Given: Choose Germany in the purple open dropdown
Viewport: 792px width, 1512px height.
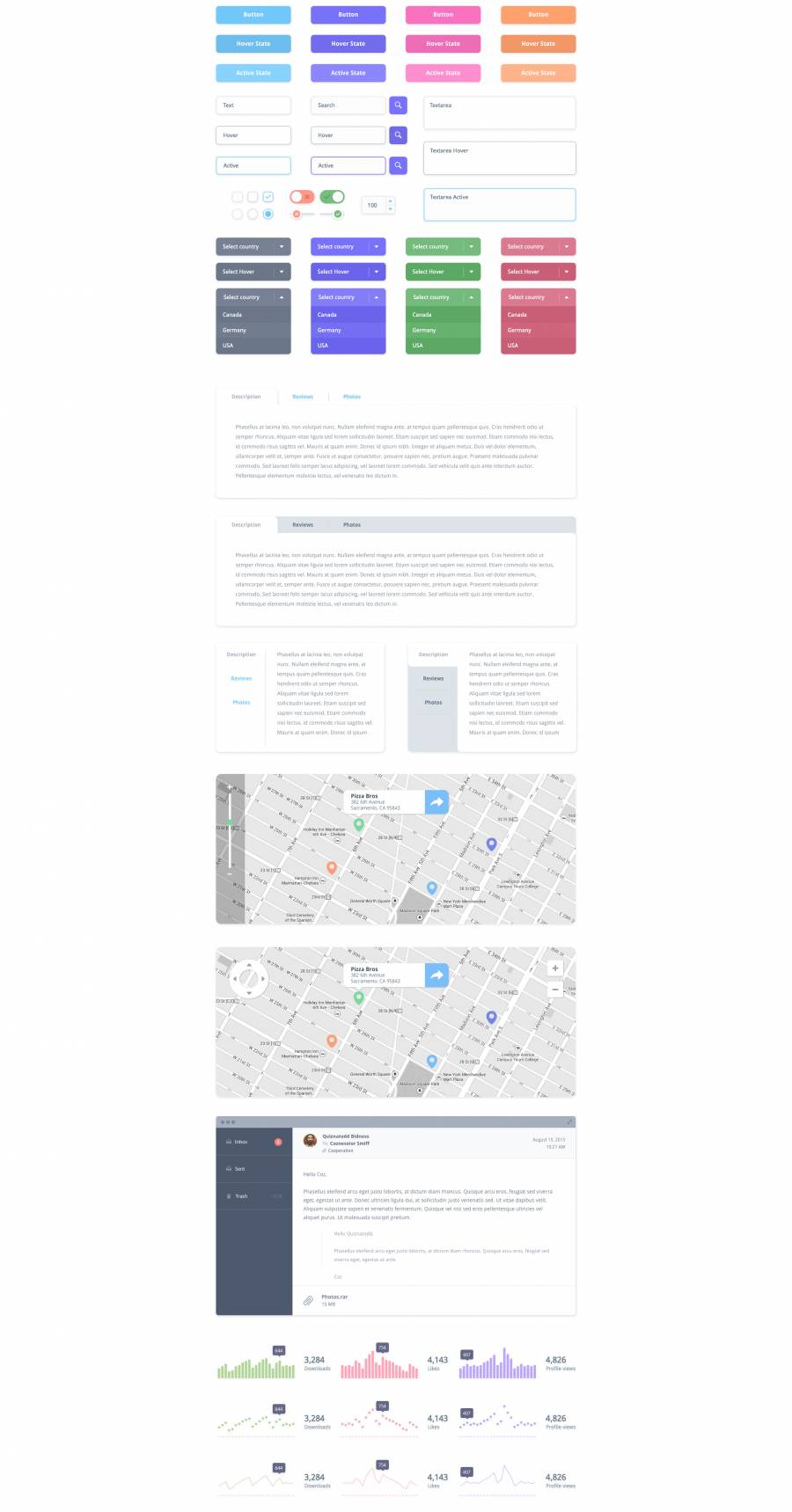Looking at the screenshot, I should coord(348,330).
